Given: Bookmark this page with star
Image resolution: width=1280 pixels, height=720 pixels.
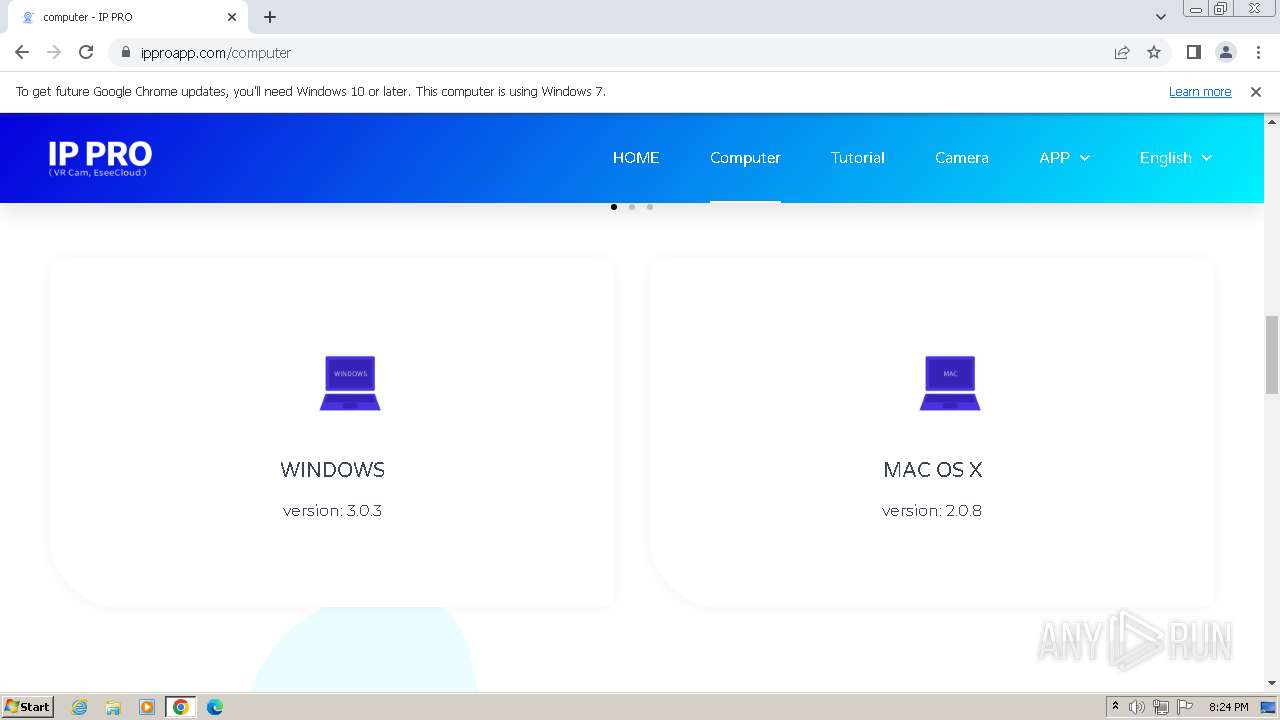Looking at the screenshot, I should click(1154, 52).
